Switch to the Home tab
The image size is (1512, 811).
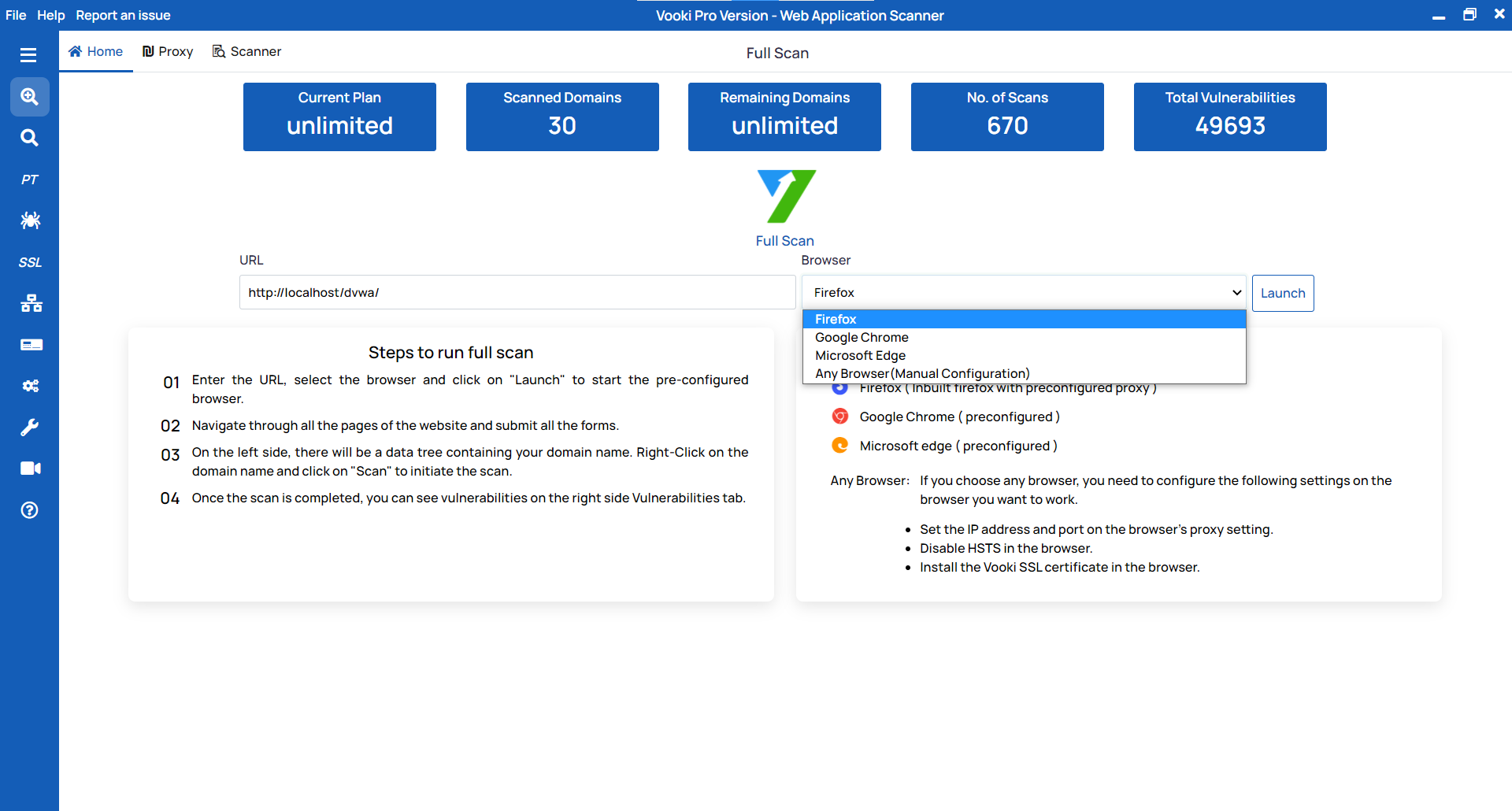tap(95, 51)
